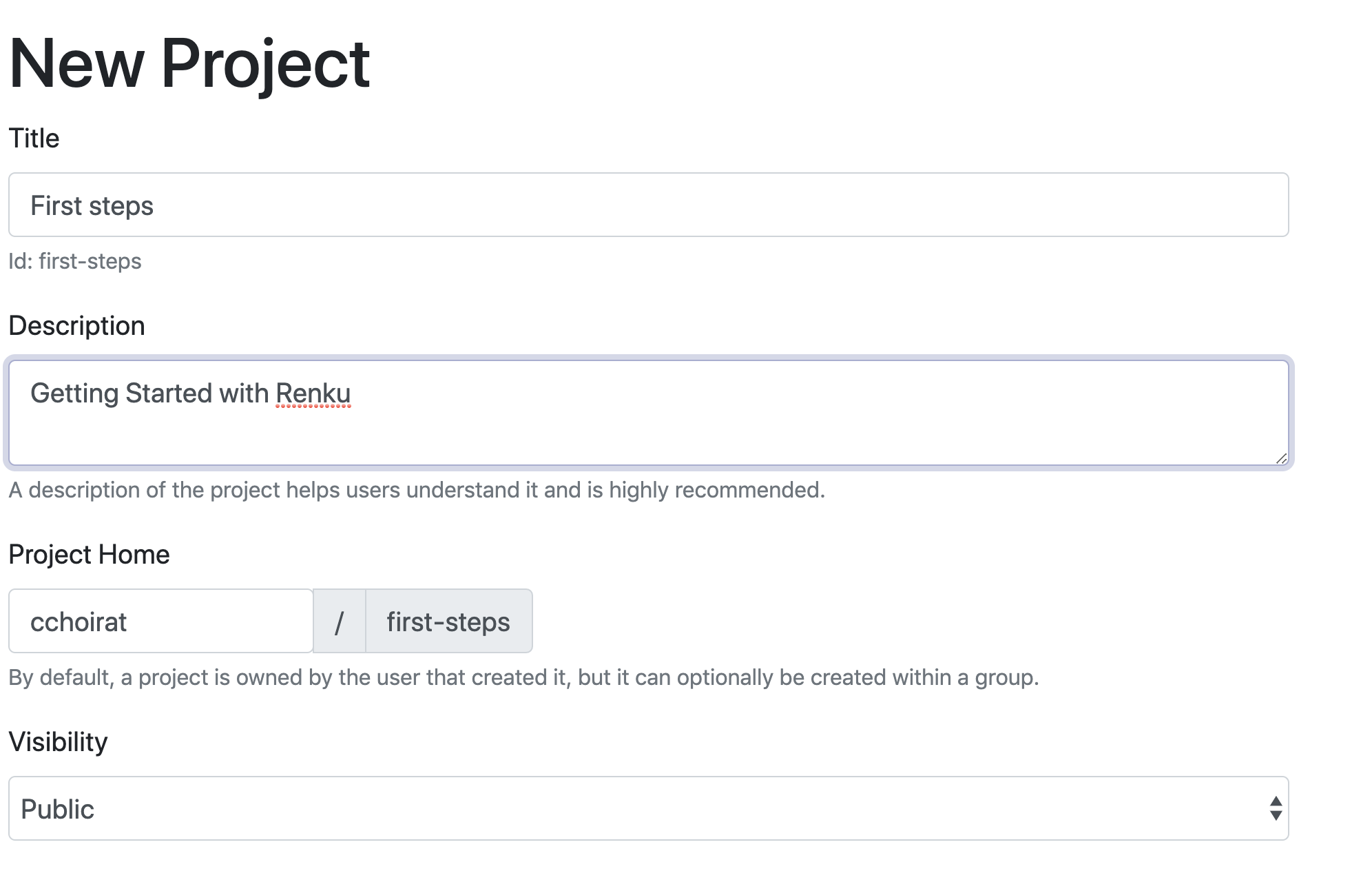1372x871 pixels.
Task: Click the cchoirat namespace field
Action: [160, 621]
